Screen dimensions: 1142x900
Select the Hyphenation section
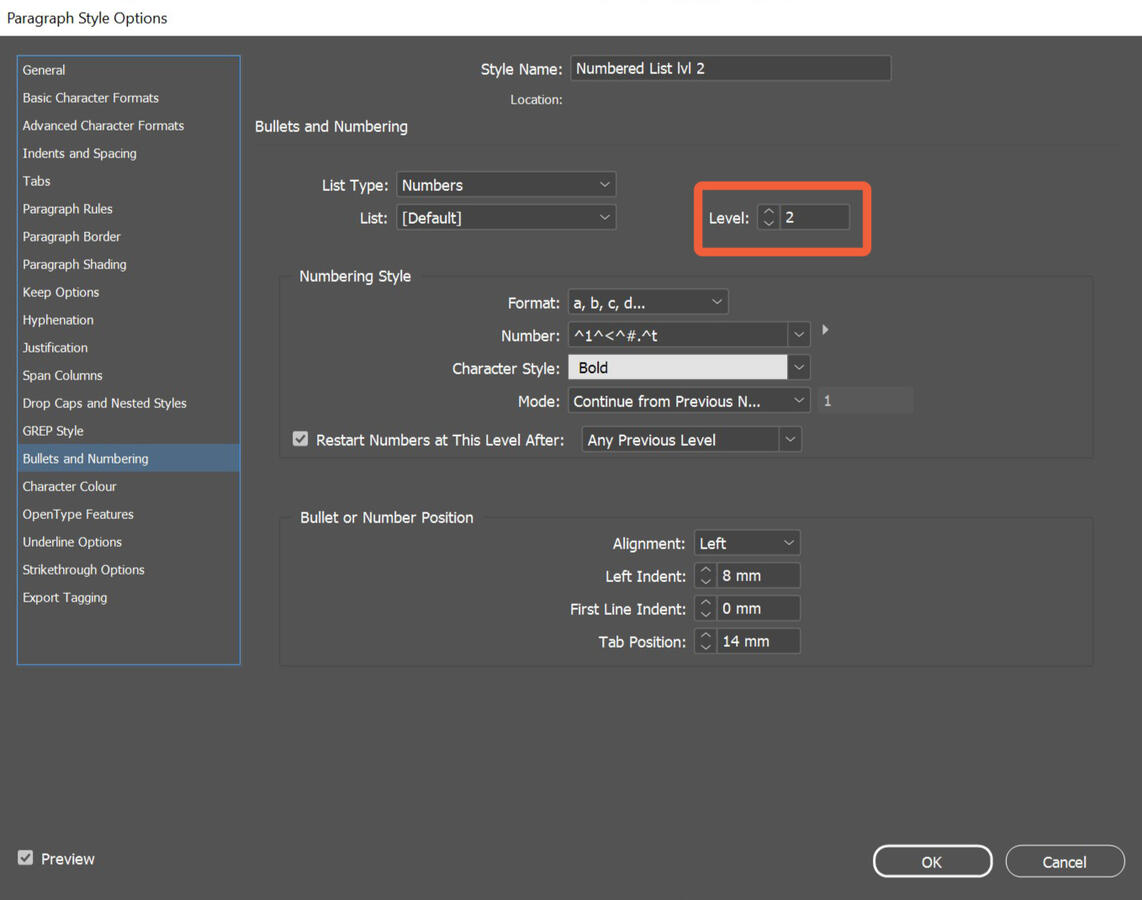(57, 319)
